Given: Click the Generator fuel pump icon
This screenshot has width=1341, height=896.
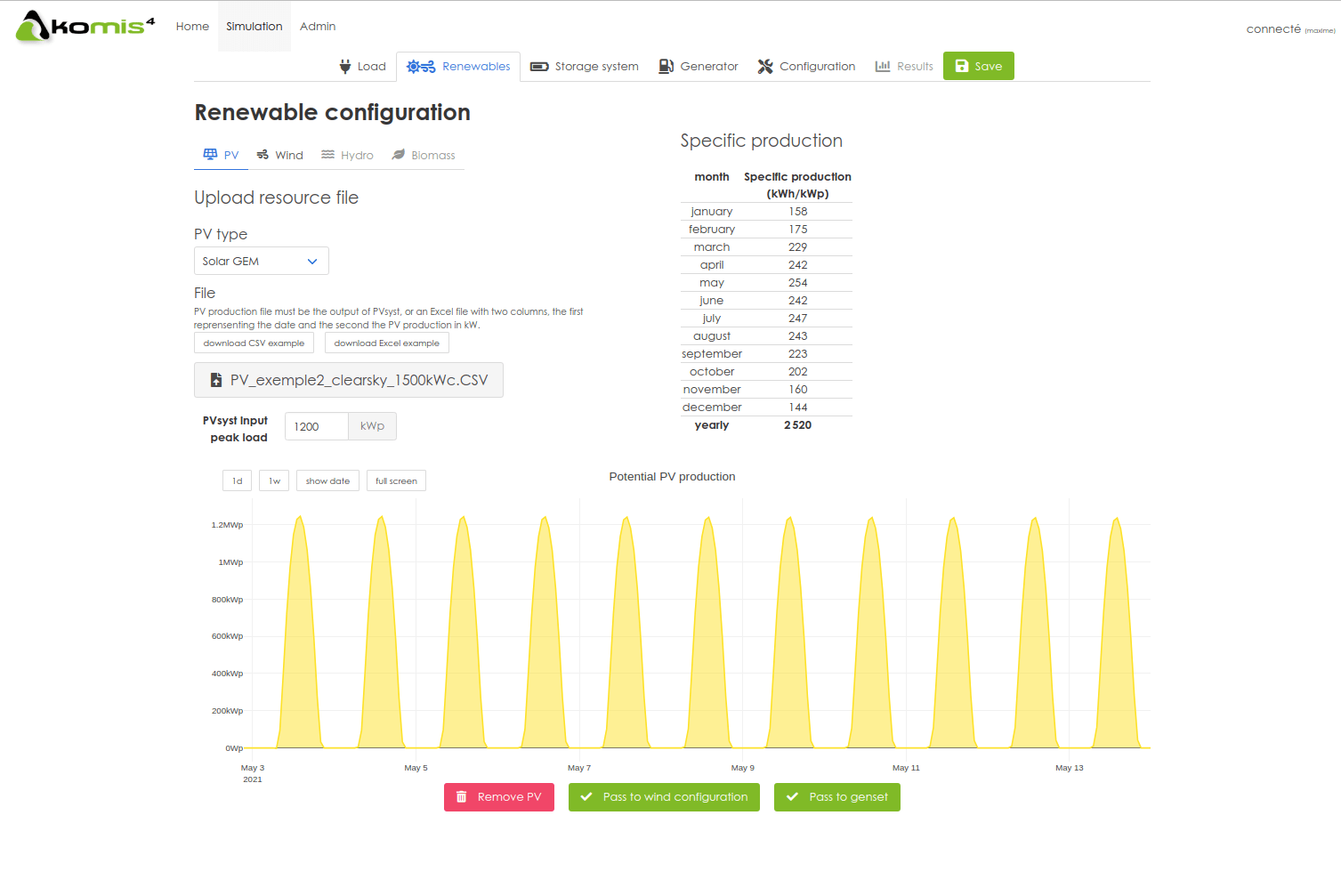Looking at the screenshot, I should (x=666, y=67).
